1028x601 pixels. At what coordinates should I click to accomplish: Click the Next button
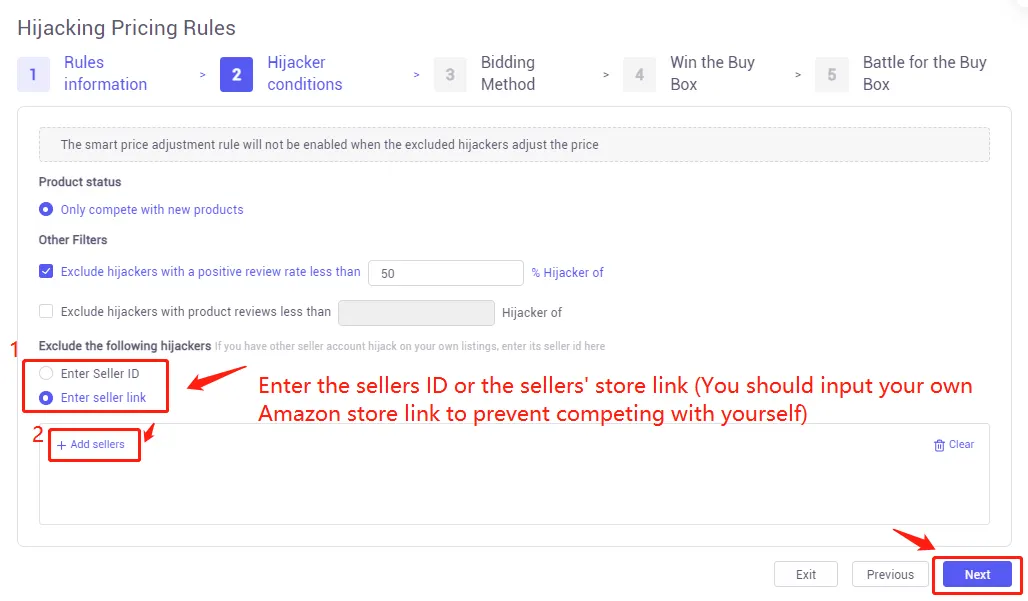click(x=976, y=574)
